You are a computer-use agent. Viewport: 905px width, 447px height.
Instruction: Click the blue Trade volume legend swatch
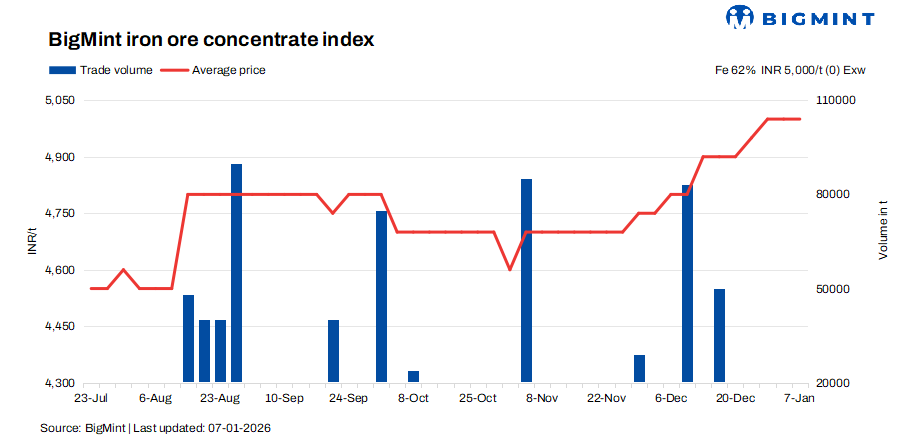click(62, 70)
